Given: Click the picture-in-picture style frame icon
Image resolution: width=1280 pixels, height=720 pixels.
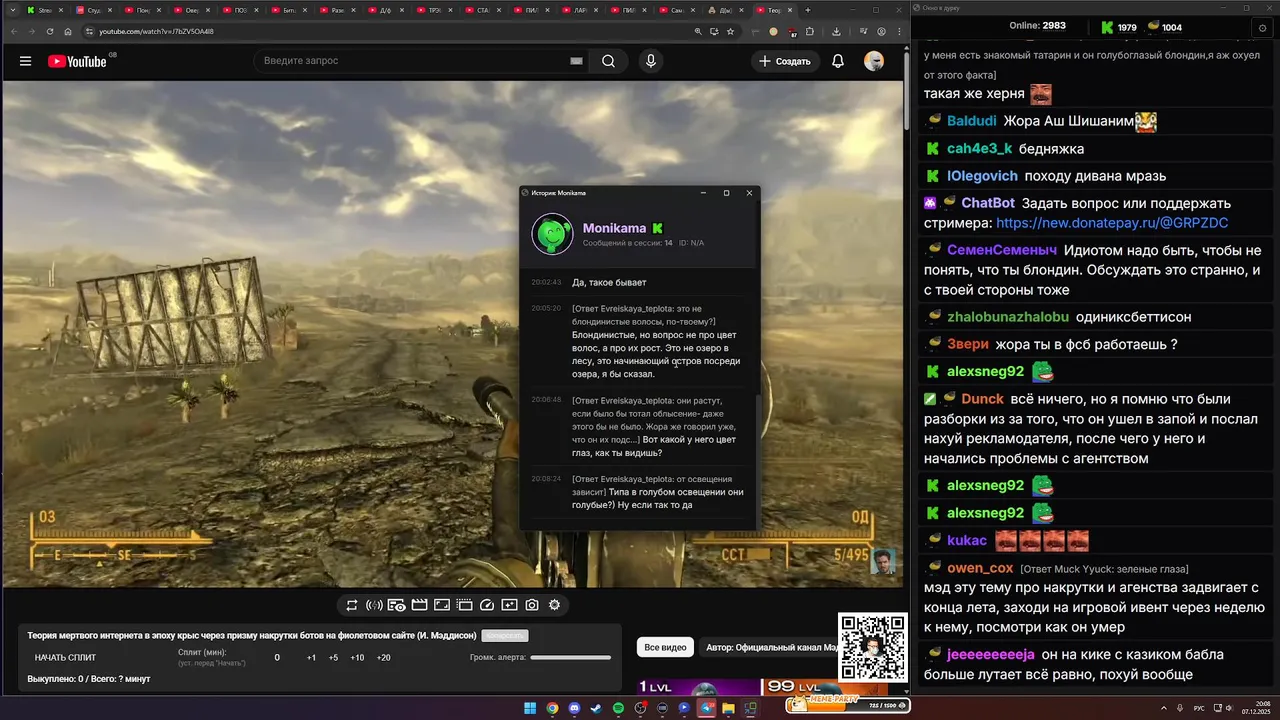Looking at the screenshot, I should (464, 605).
